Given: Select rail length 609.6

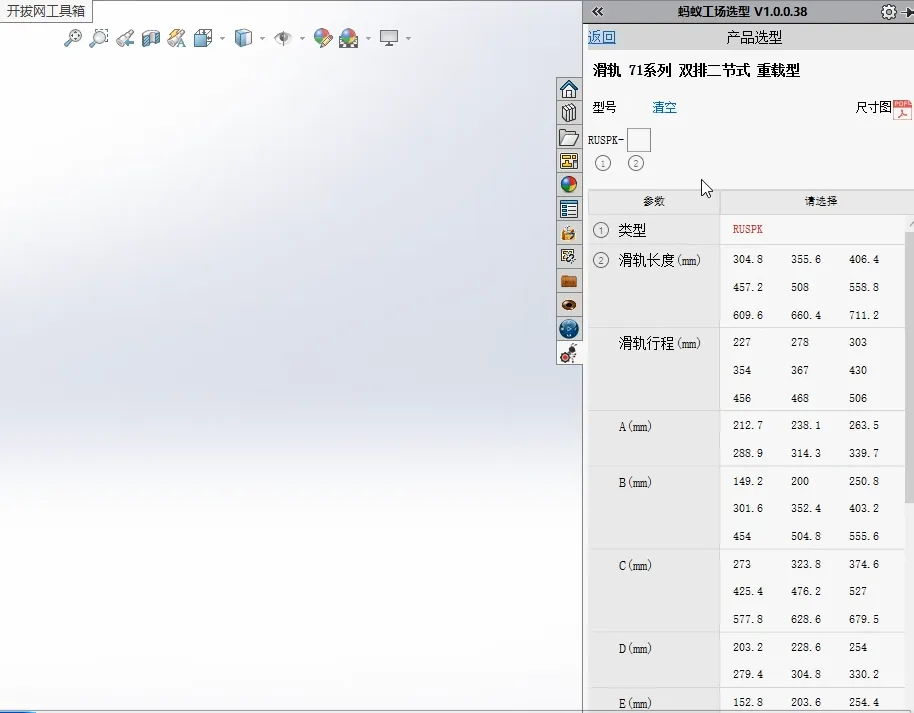Looking at the screenshot, I should 747,315.
